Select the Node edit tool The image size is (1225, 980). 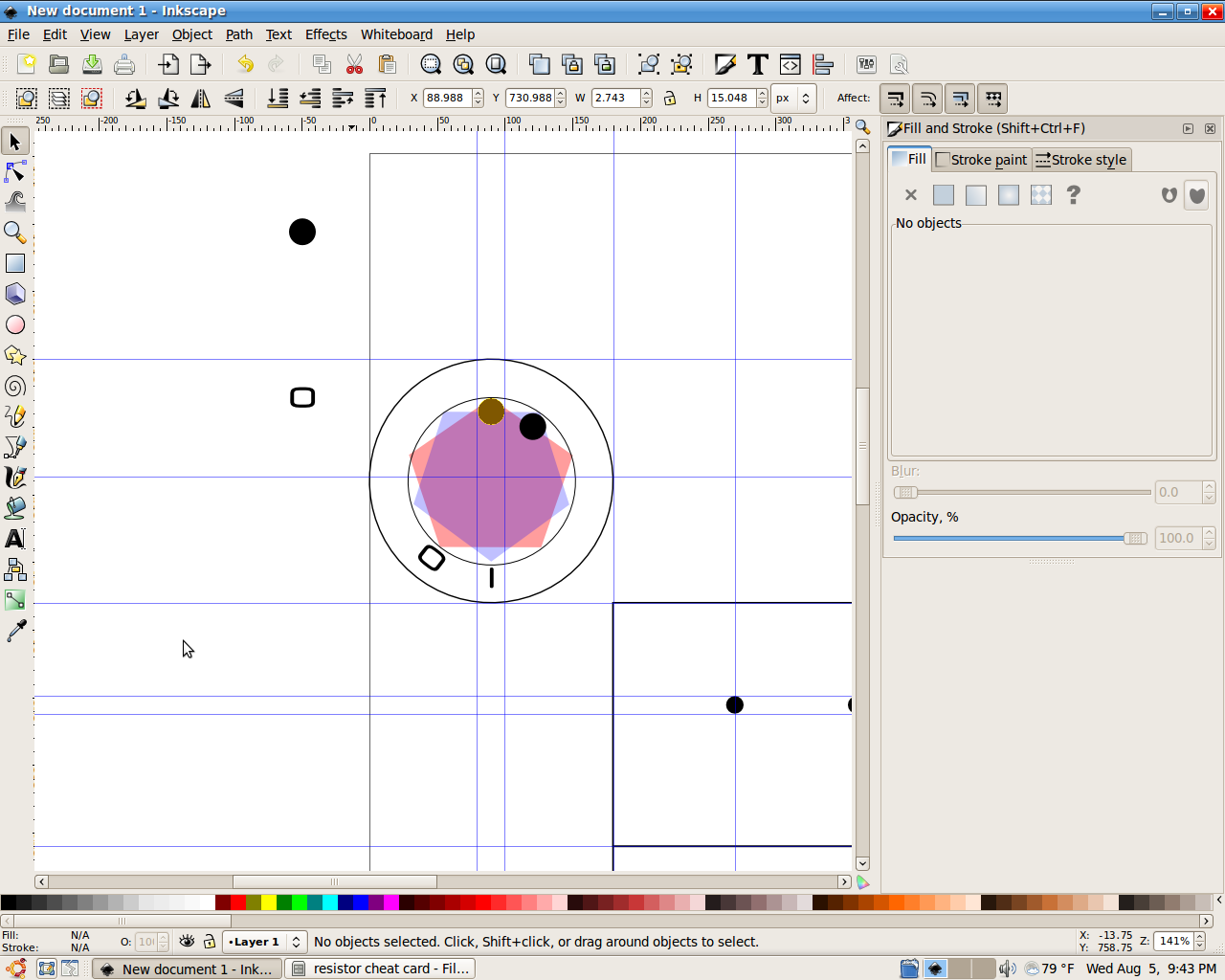click(15, 172)
